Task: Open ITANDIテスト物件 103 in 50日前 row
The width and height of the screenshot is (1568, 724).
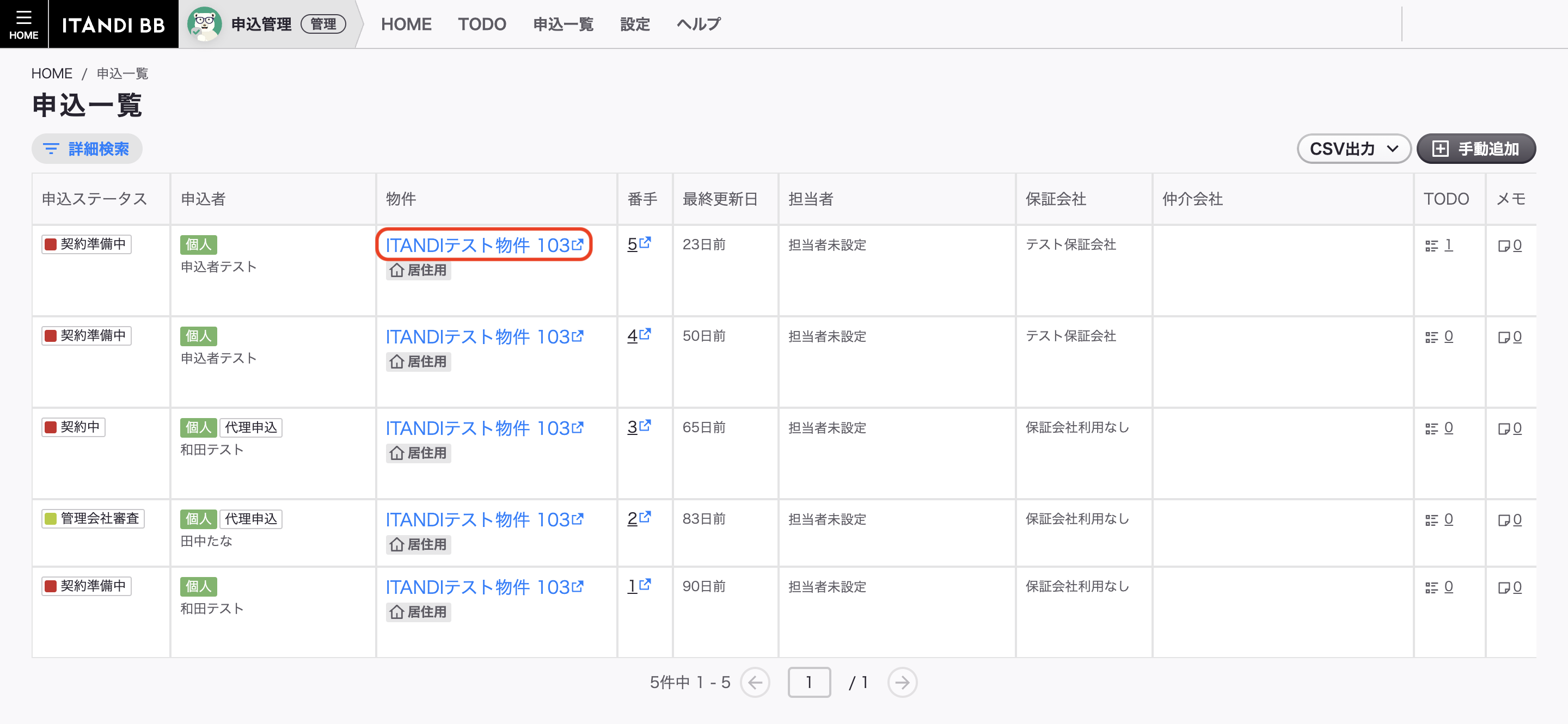Action: click(485, 336)
